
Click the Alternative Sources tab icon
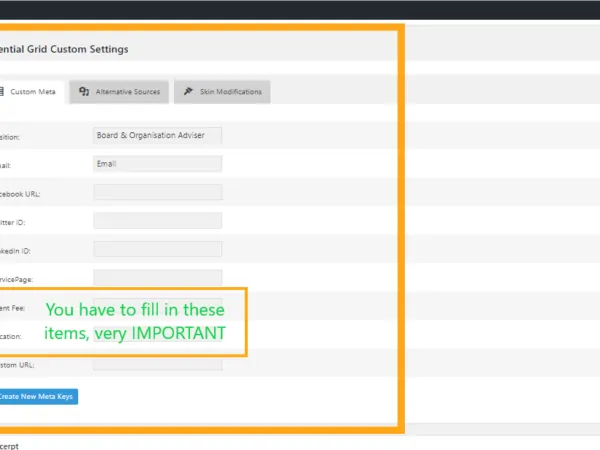84,91
